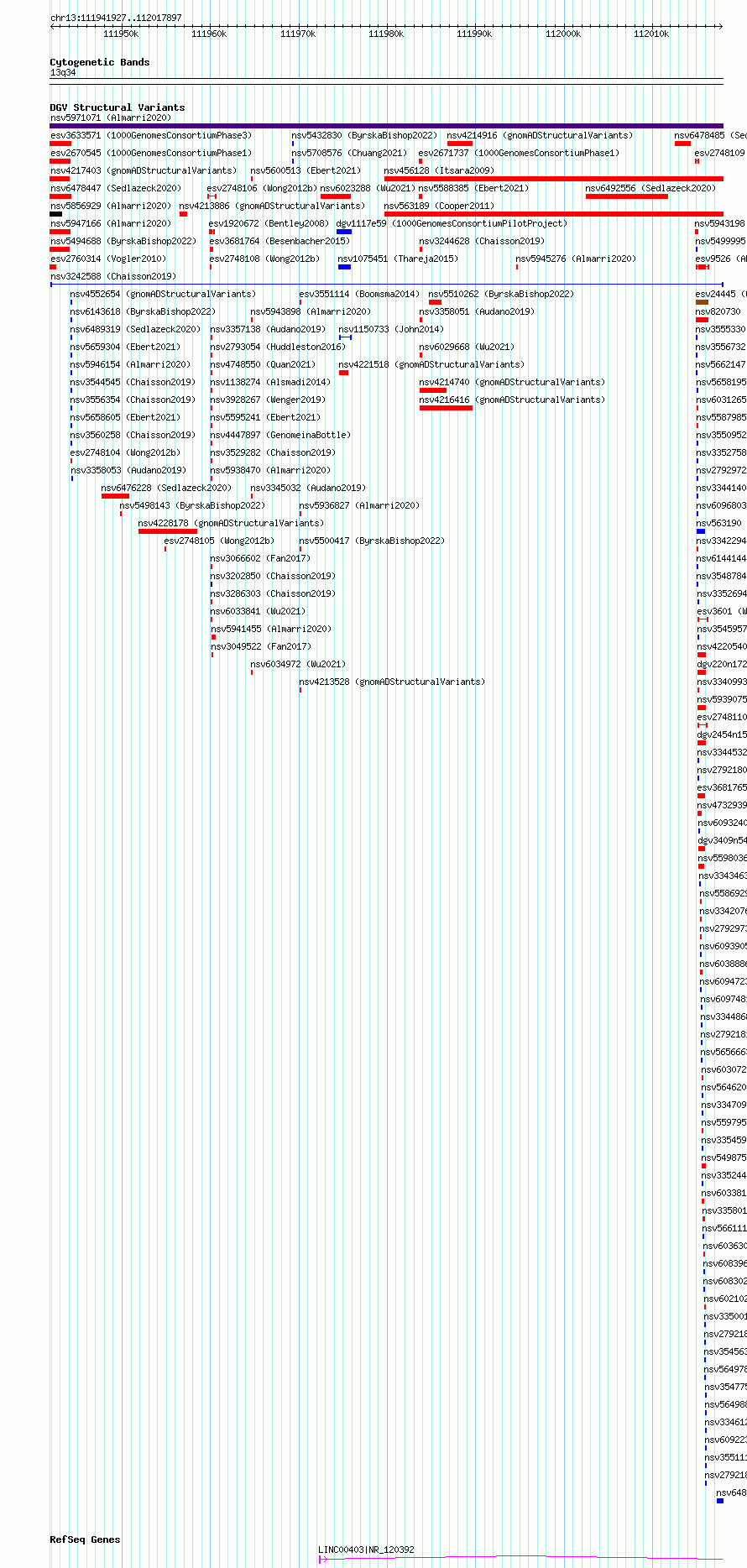Screen dimensions: 747x1568
Task: Click the nsv5971071 (Almarri2020) variant label
Action: (x=111, y=118)
